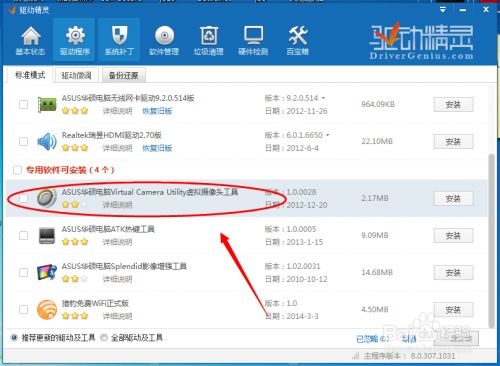Click the ASUS华硕电脑ATK热键工具 title
This screenshot has width=500, height=366.
coord(108,229)
